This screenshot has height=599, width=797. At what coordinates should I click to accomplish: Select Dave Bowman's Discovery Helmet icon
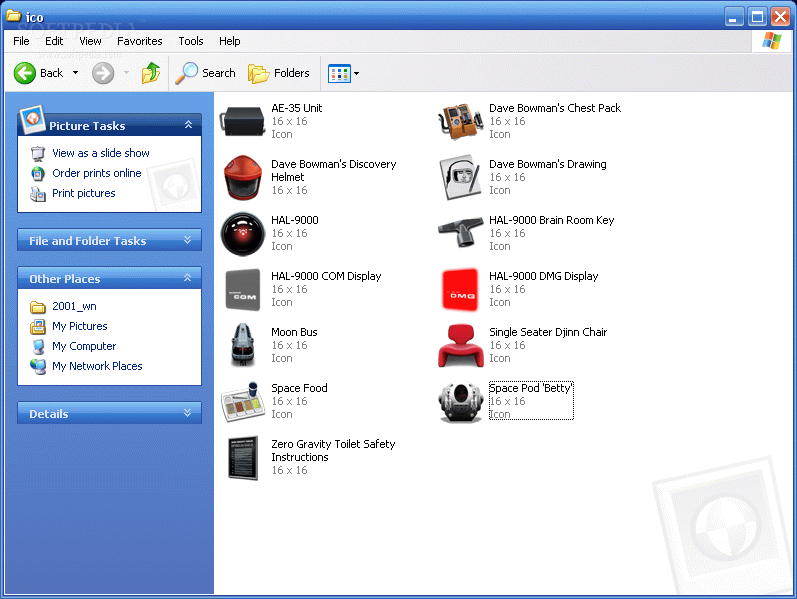click(242, 178)
